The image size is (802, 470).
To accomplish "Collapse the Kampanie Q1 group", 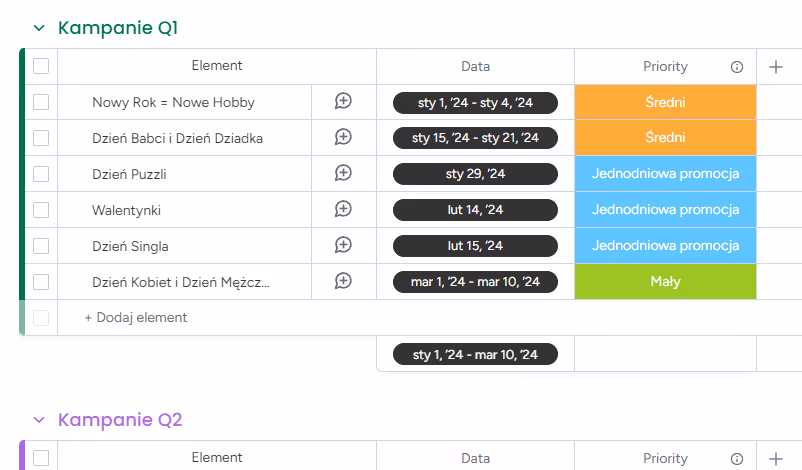I will click(39, 28).
